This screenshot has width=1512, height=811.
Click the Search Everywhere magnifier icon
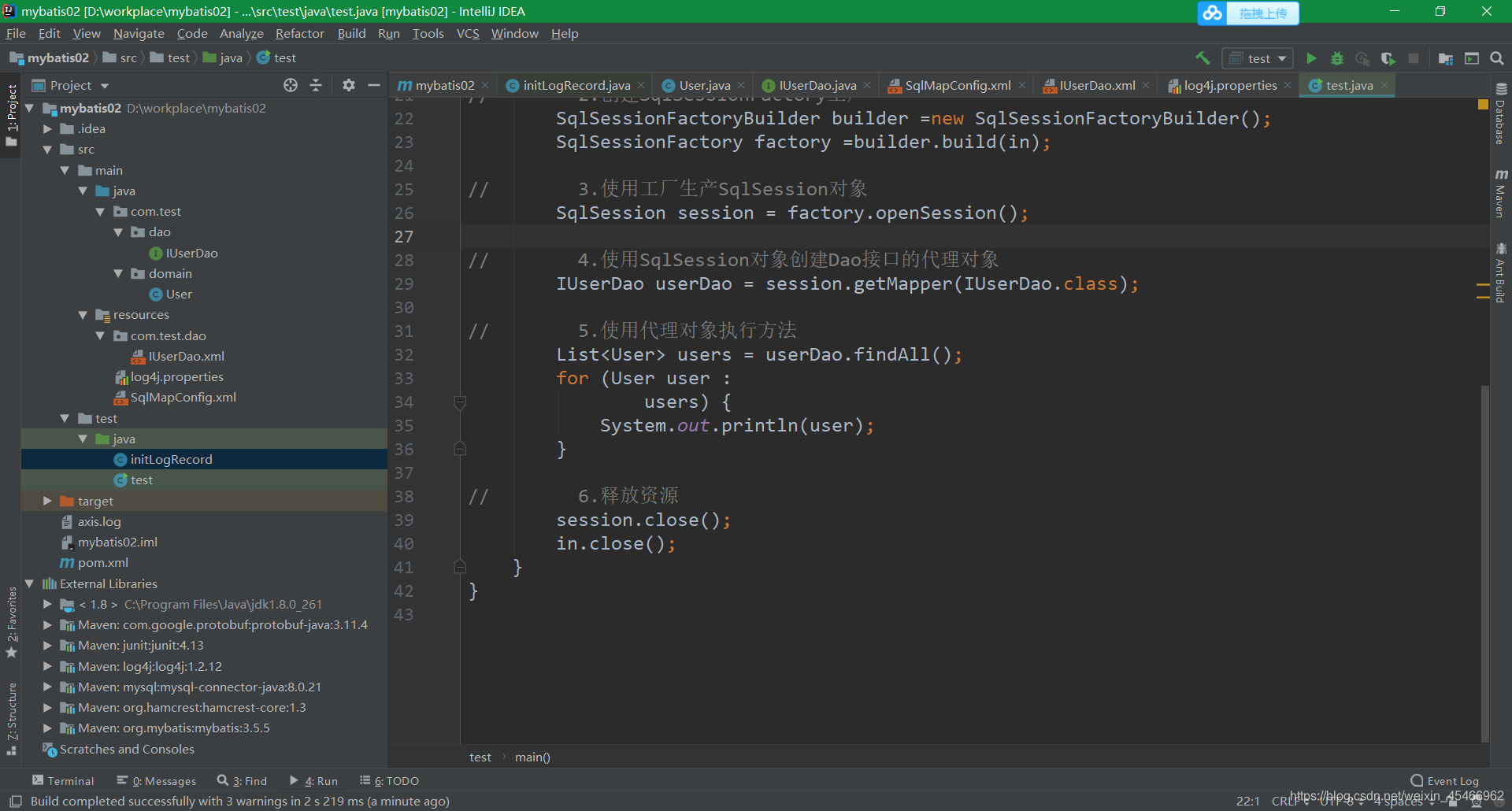(x=1497, y=58)
